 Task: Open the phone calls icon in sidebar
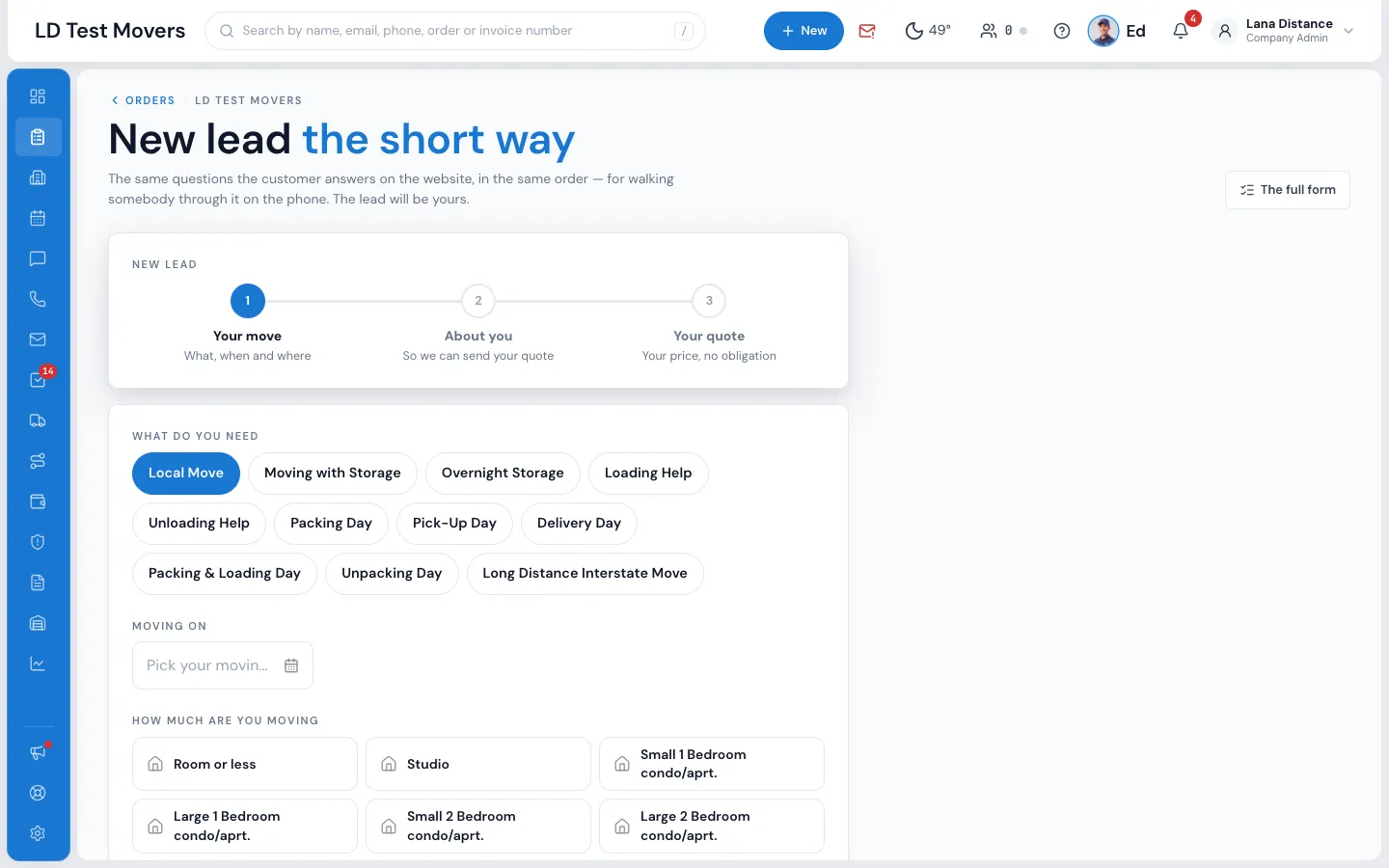(38, 299)
